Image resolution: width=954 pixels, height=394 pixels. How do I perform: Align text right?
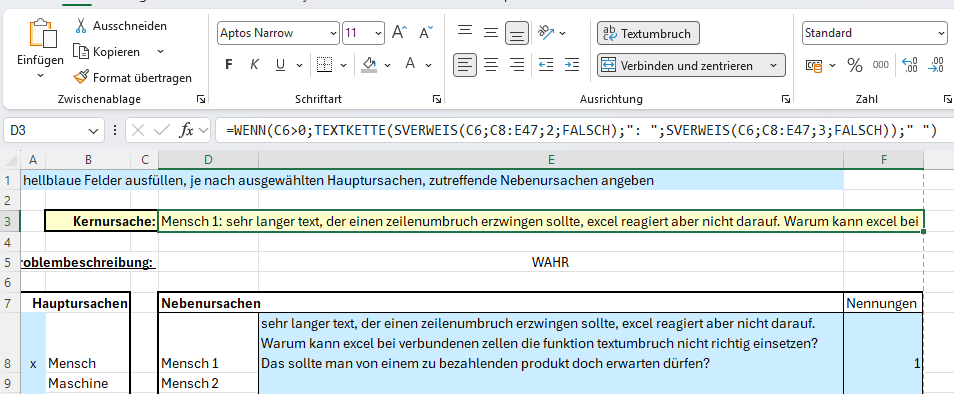pyautogui.click(x=517, y=64)
